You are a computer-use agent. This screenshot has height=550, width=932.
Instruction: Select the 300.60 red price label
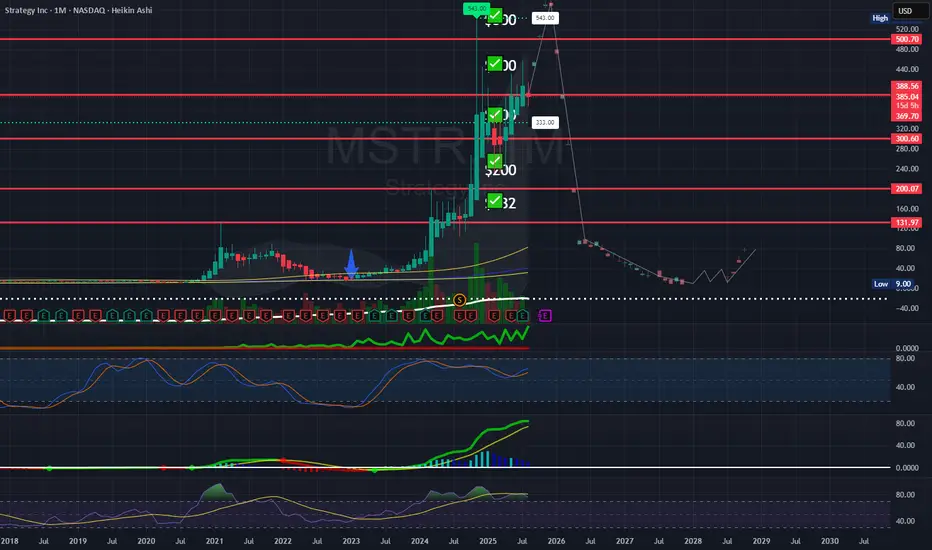click(x=907, y=139)
